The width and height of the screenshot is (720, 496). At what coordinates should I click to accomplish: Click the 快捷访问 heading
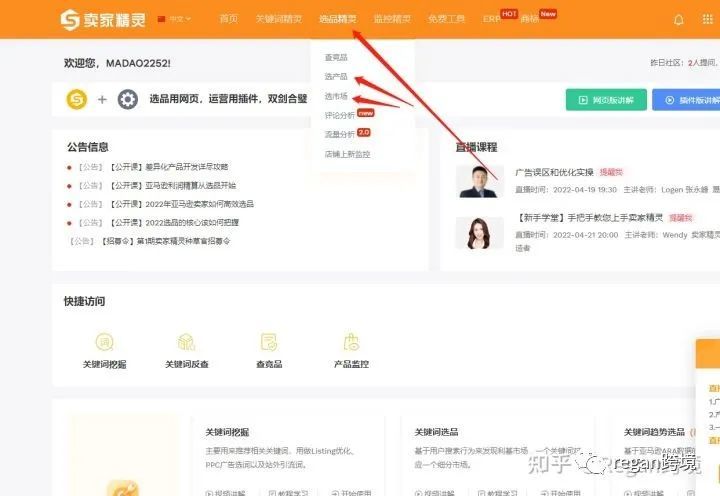84,301
